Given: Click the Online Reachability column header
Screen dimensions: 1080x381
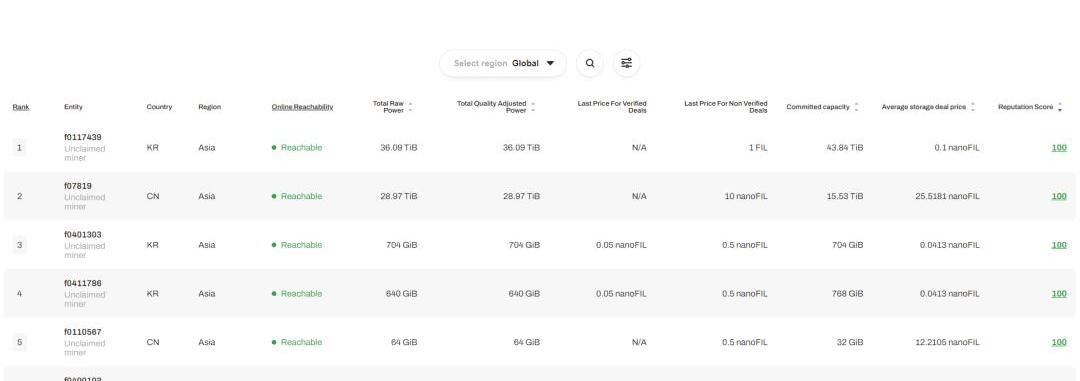Looking at the screenshot, I should click(x=302, y=107).
